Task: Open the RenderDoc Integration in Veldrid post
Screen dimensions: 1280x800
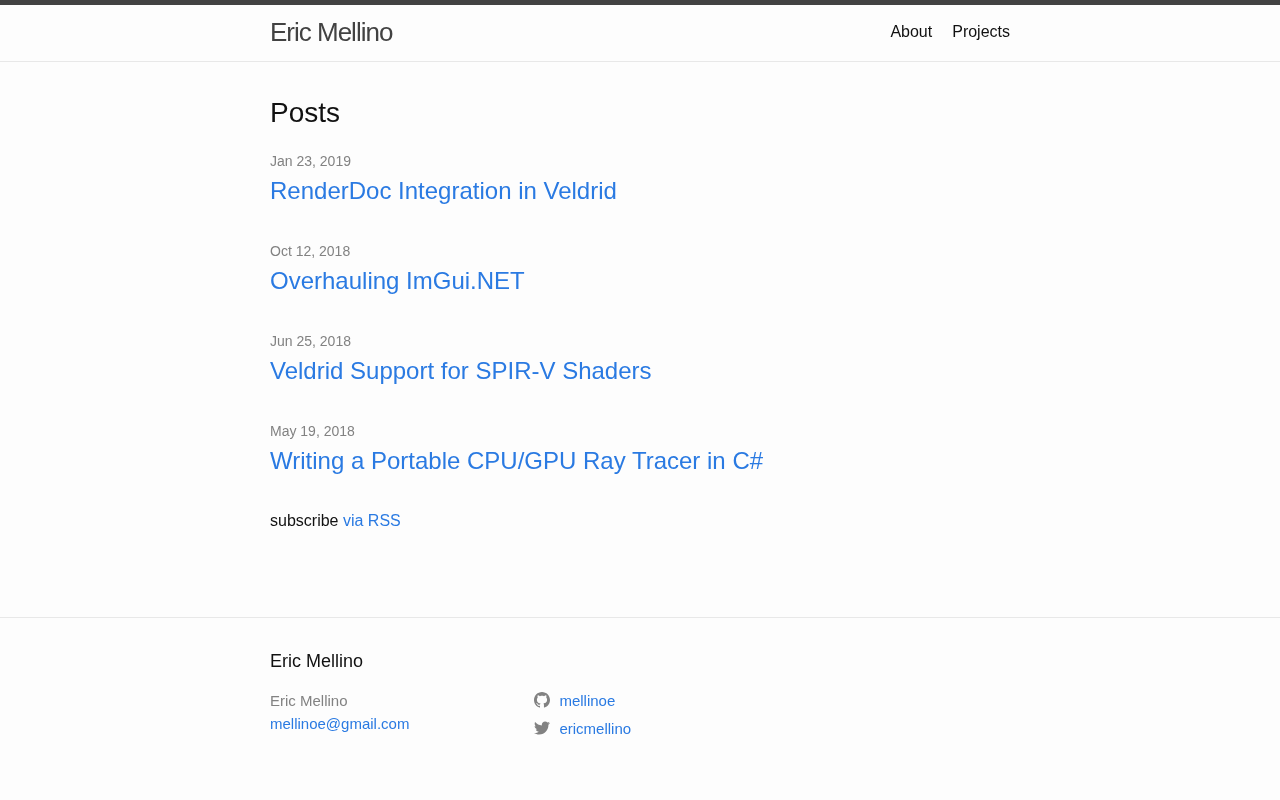Action: [443, 191]
